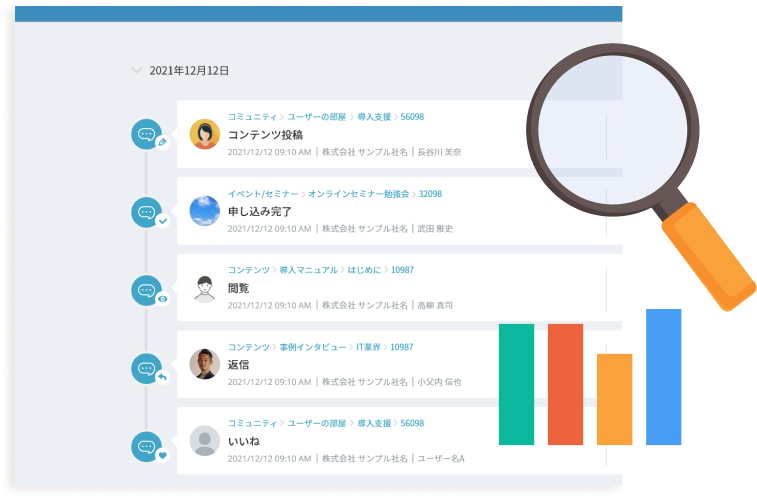Click the timeline icon with checkmark badge
The width and height of the screenshot is (757, 498).
147,212
